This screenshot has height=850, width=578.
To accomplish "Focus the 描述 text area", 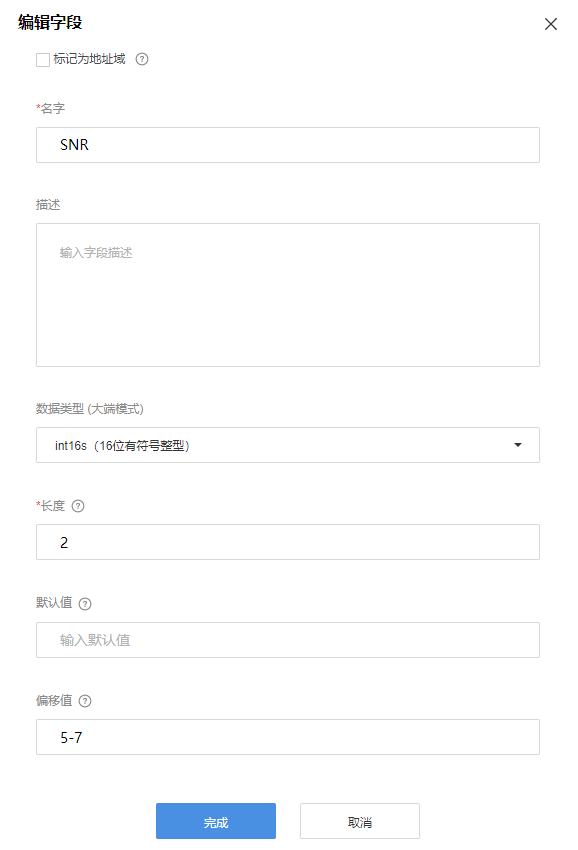I will (288, 295).
